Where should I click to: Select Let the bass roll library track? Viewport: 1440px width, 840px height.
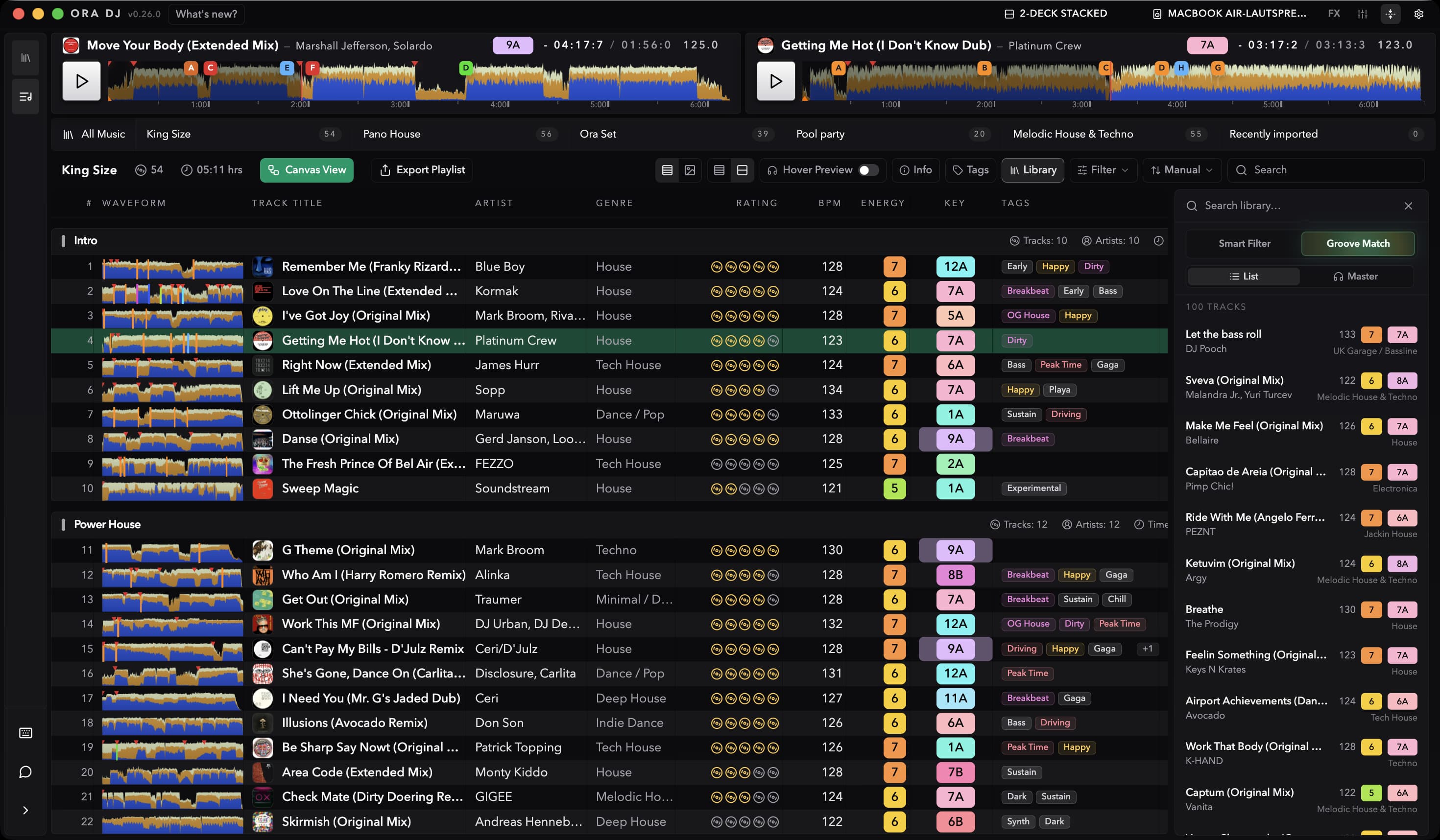coord(1301,342)
